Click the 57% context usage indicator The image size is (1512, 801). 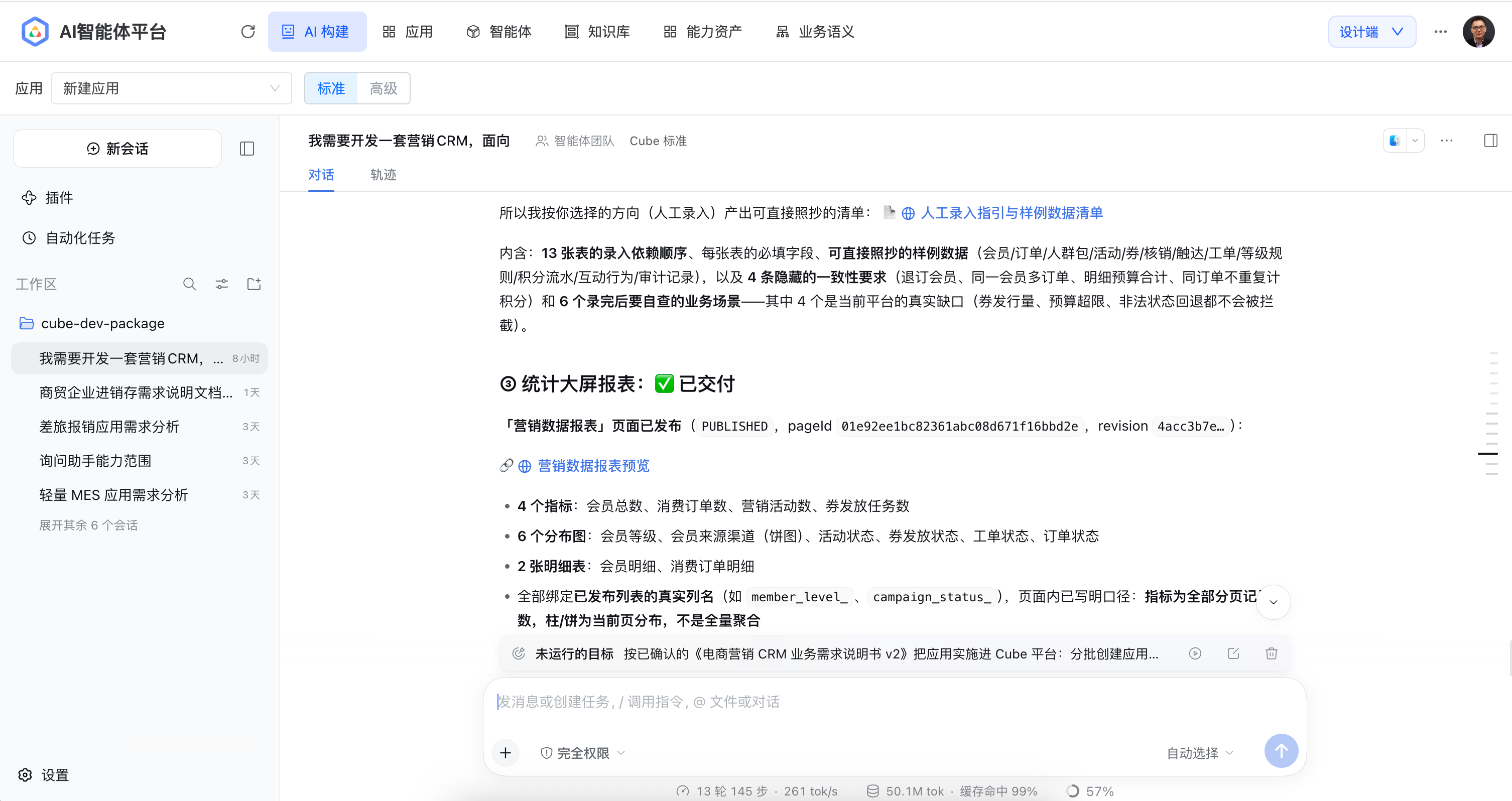(x=1090, y=791)
